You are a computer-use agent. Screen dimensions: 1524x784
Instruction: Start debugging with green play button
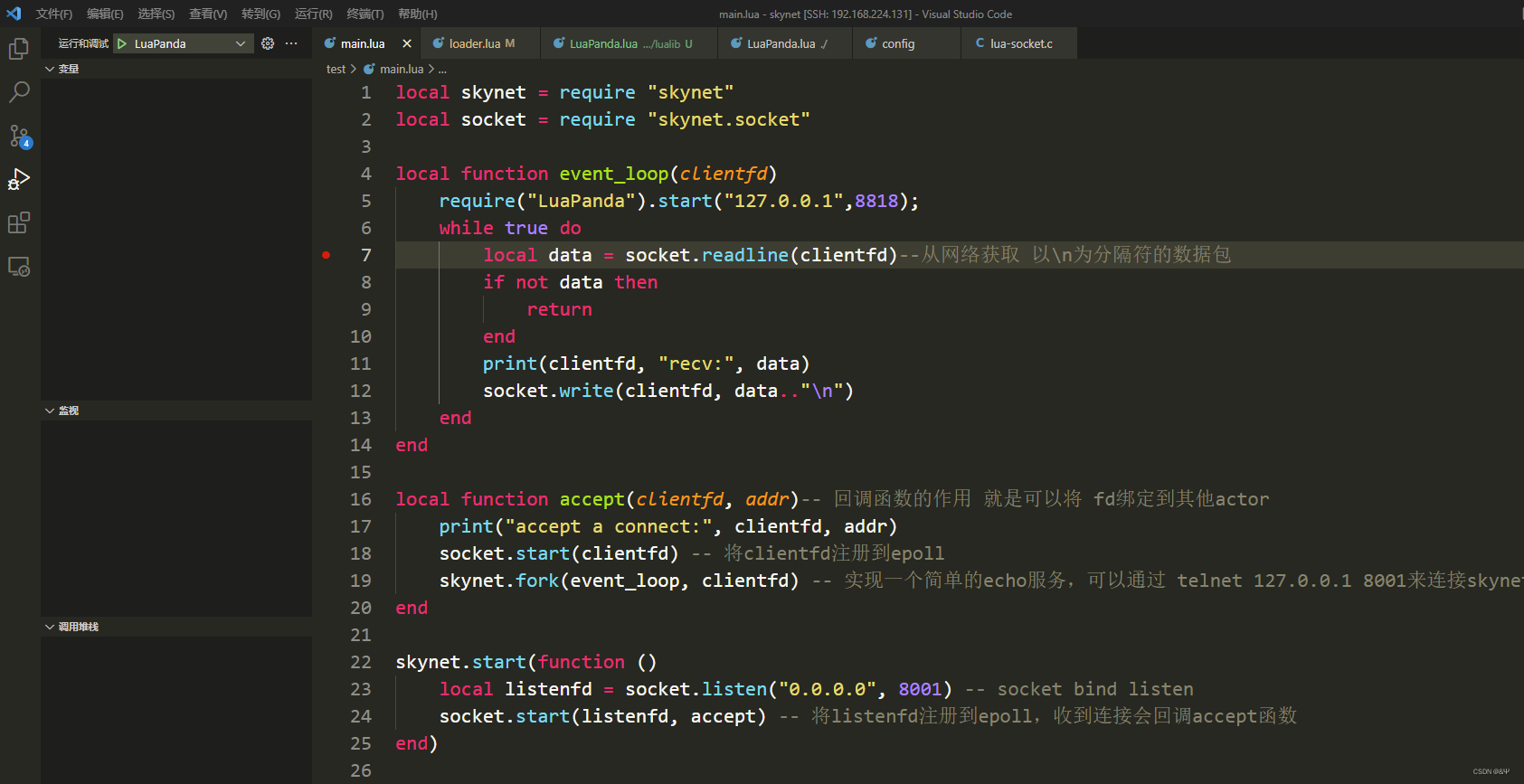pos(122,43)
